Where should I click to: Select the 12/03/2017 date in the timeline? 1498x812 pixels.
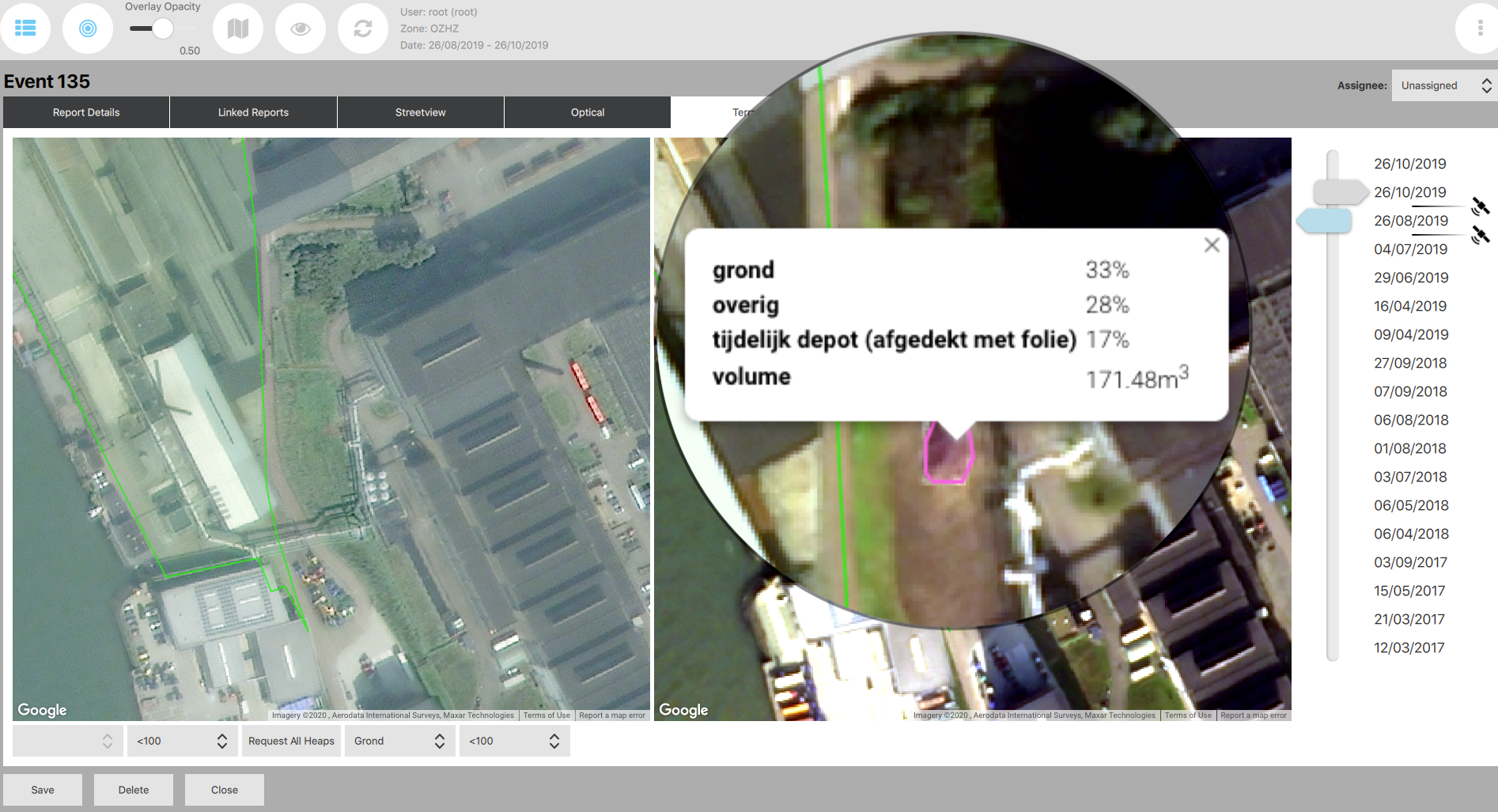pyautogui.click(x=1409, y=648)
